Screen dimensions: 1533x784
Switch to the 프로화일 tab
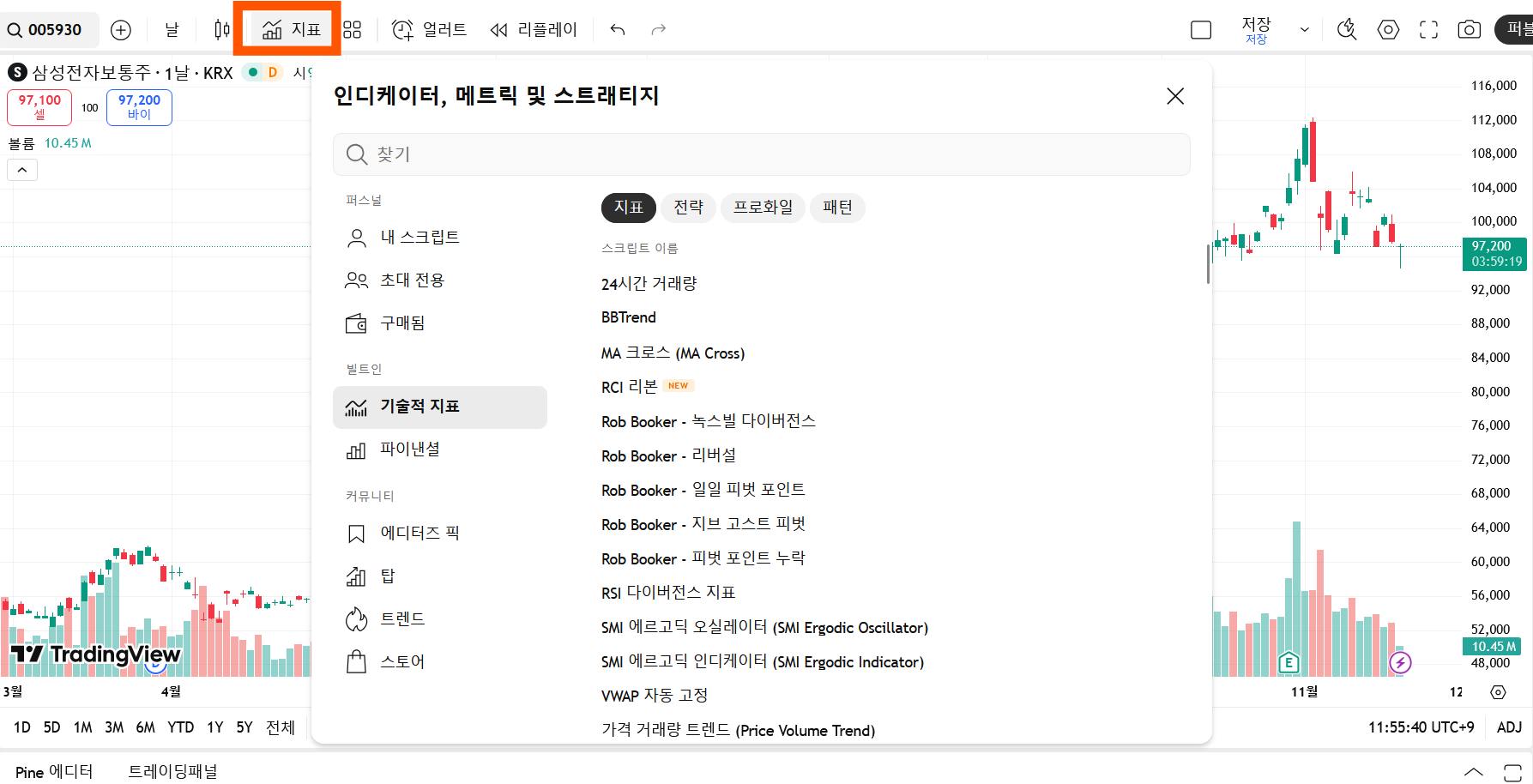pyautogui.click(x=763, y=208)
